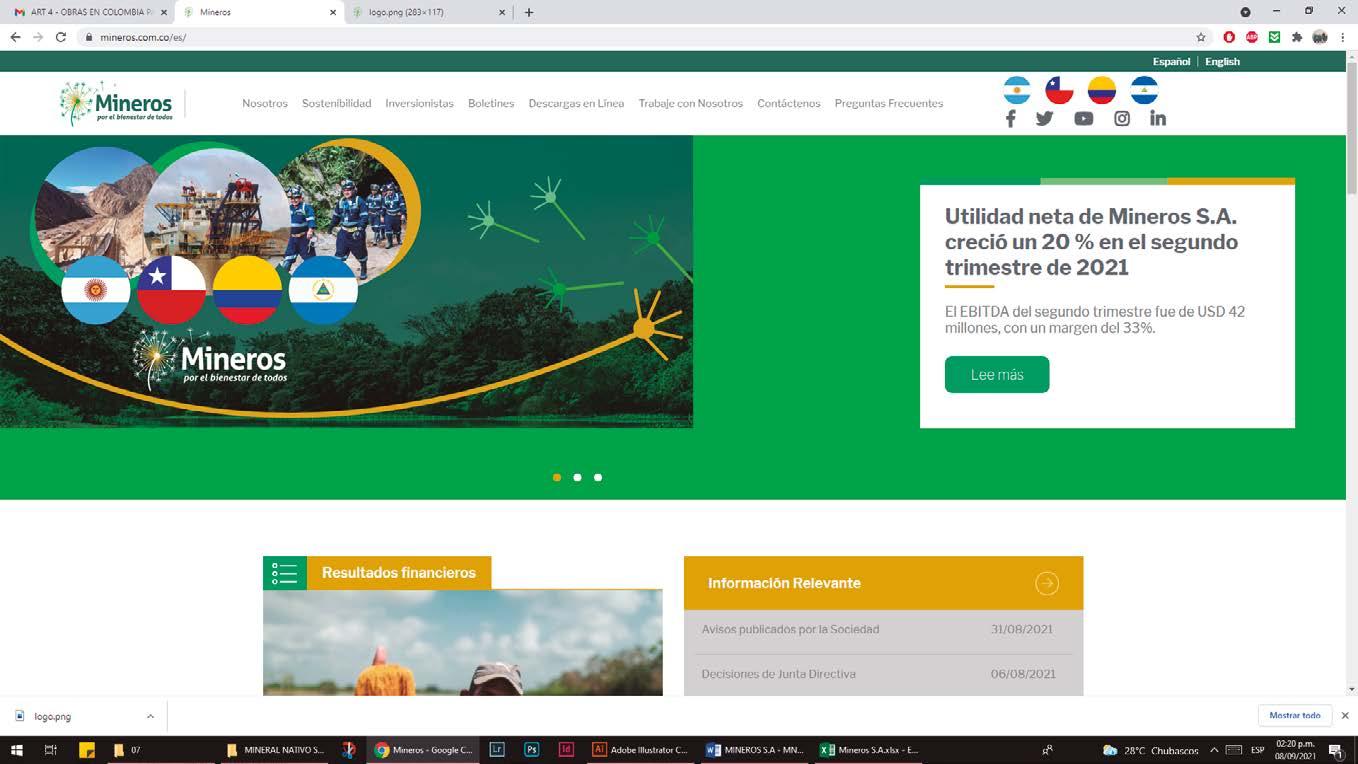Open Windows Start menu
1358x764 pixels.
pyautogui.click(x=16, y=750)
